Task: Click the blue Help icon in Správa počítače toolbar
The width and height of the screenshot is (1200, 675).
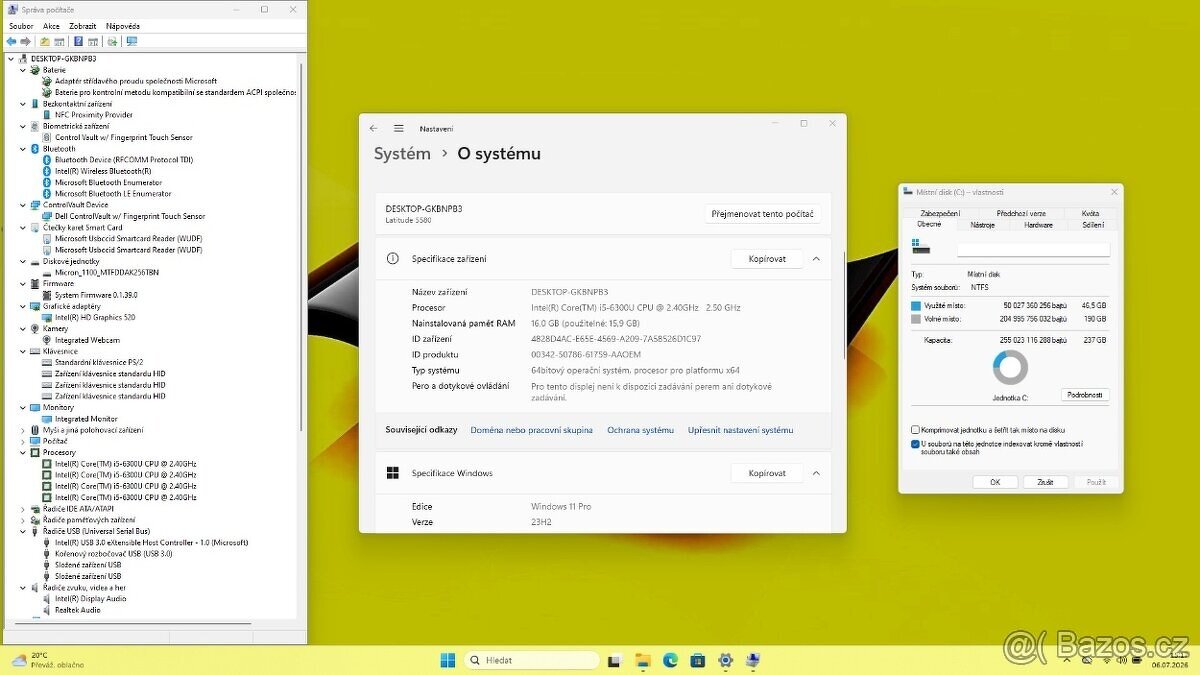Action: point(78,42)
